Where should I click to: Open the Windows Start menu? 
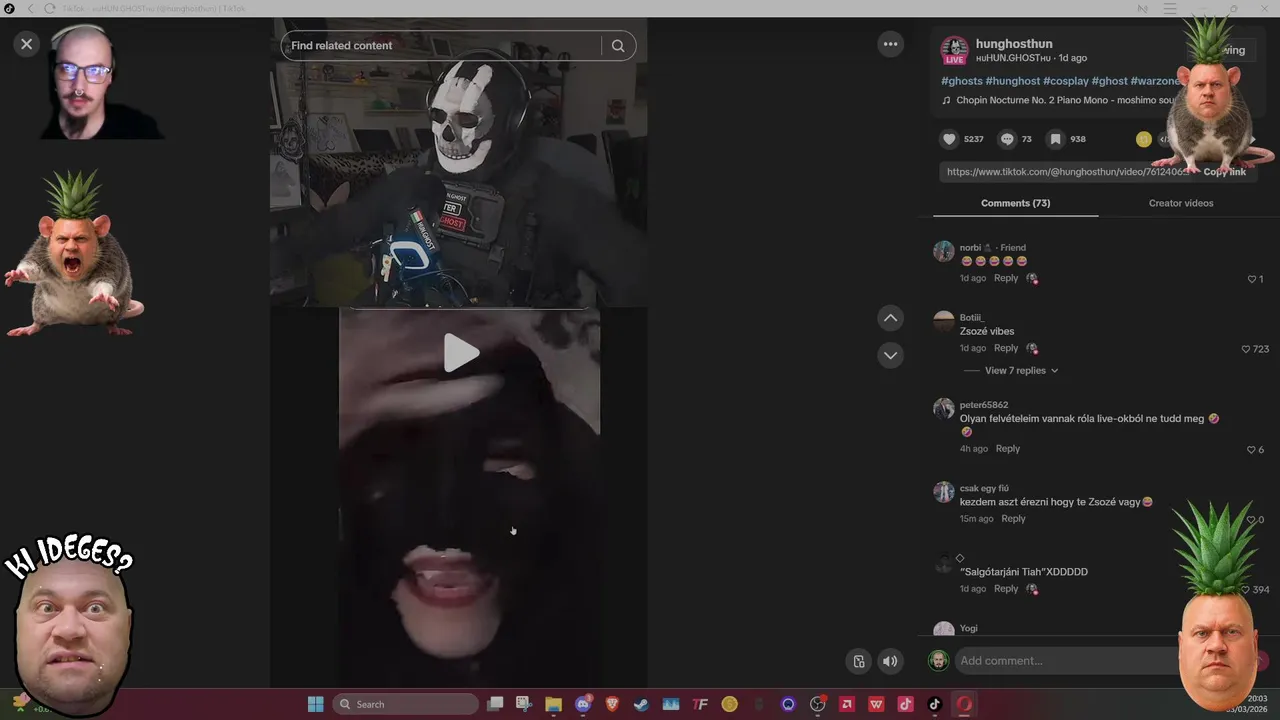(x=315, y=704)
